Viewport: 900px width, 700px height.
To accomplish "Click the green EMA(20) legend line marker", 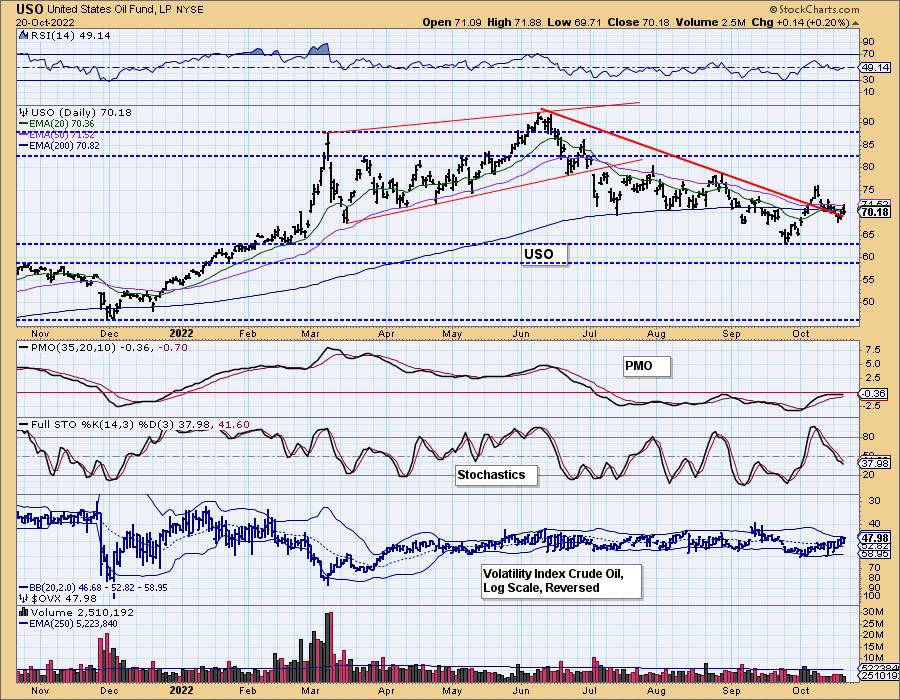I will [24, 123].
